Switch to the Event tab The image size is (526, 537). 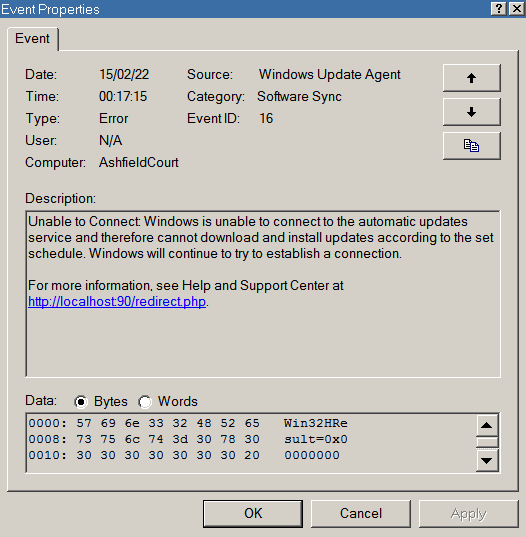click(x=33, y=39)
